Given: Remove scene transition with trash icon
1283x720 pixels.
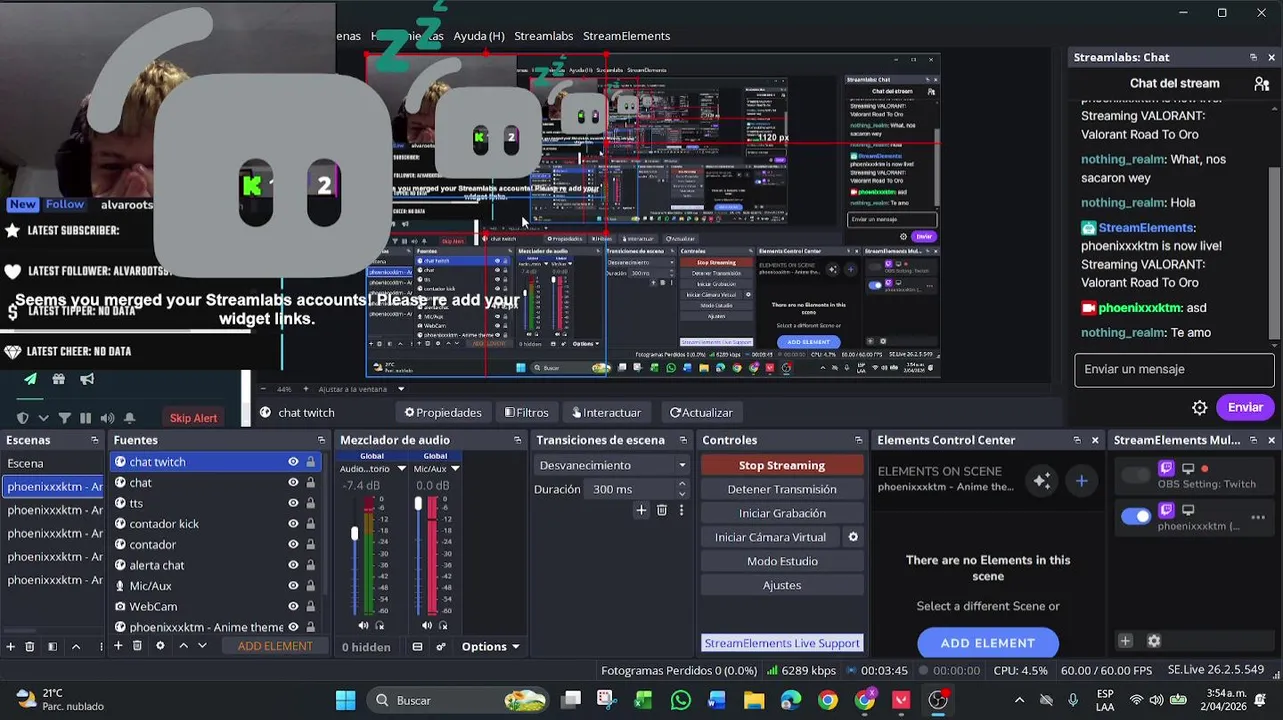Looking at the screenshot, I should [x=662, y=510].
